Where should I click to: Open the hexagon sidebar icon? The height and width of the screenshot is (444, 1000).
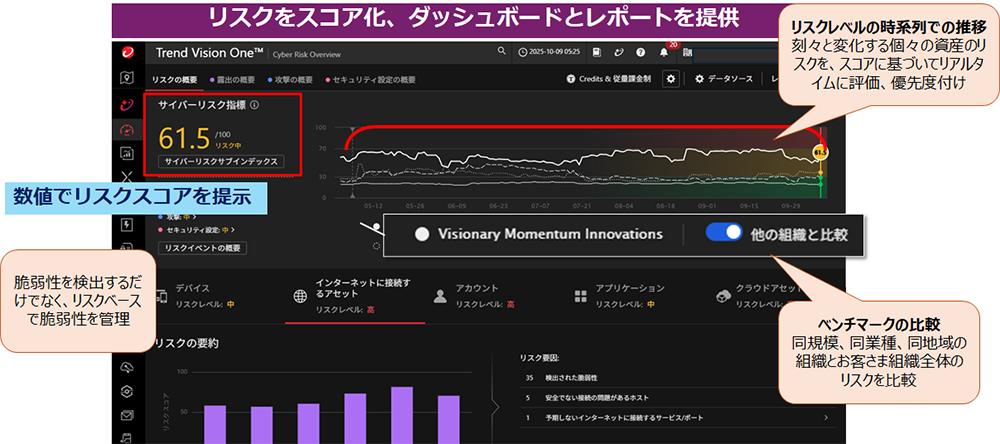(127, 390)
